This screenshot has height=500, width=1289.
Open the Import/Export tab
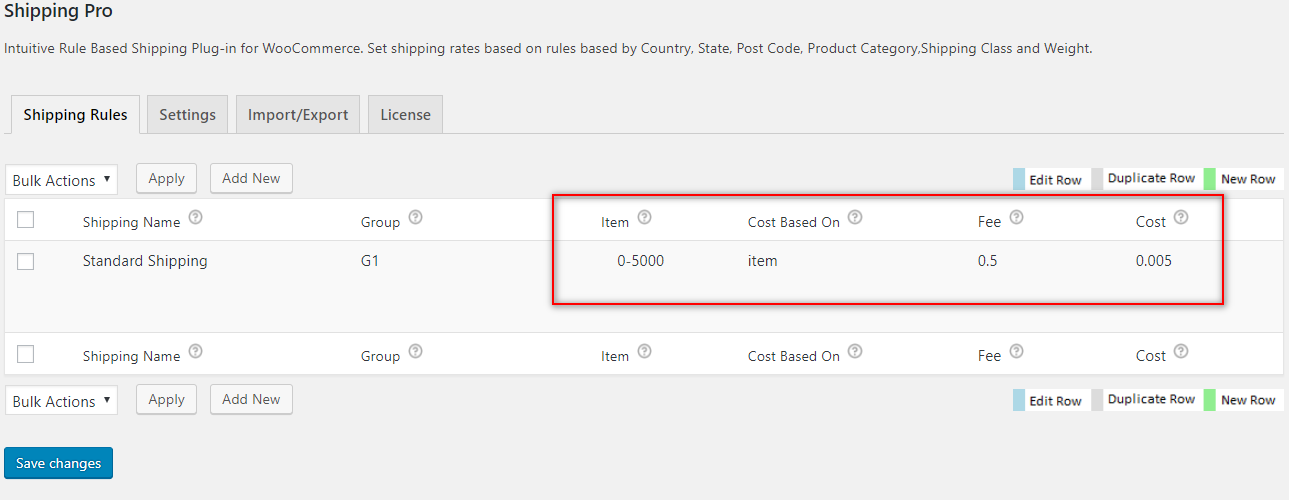pos(298,114)
